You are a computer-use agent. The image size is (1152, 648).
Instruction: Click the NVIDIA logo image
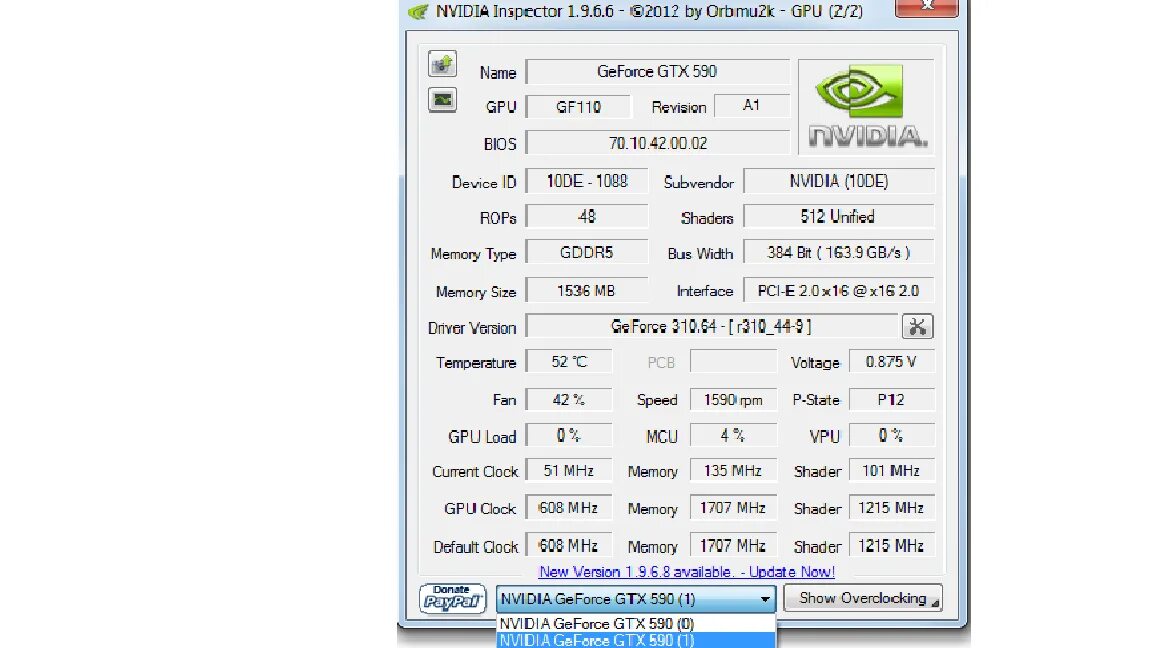click(x=866, y=107)
